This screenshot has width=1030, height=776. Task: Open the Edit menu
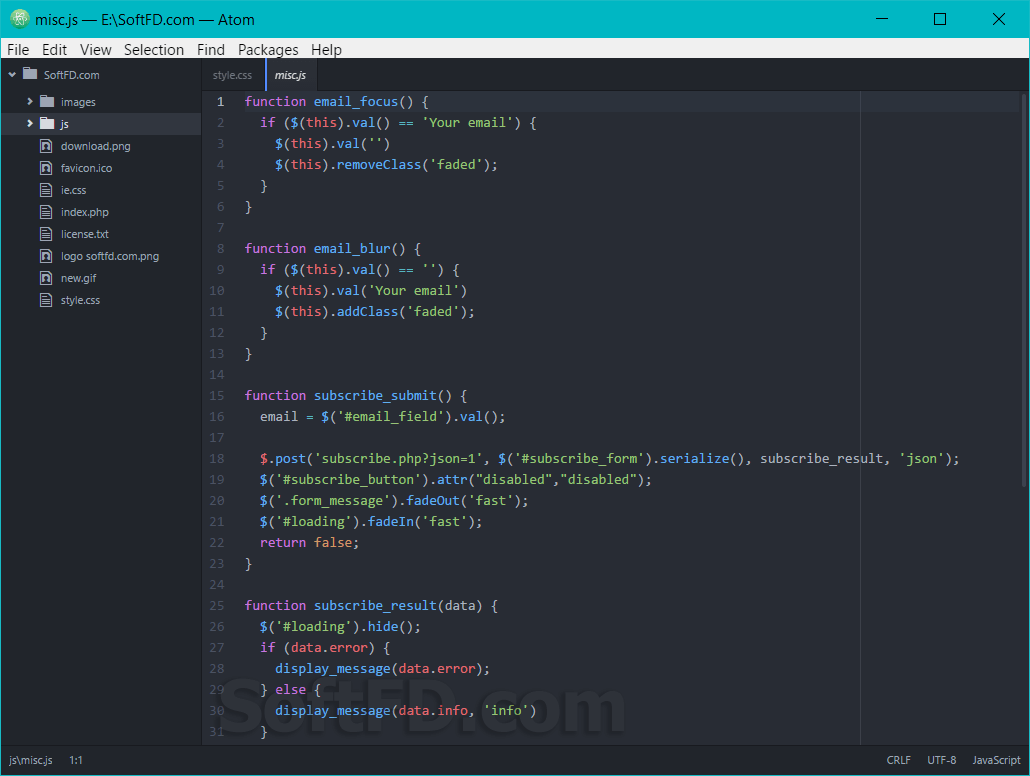tap(55, 49)
